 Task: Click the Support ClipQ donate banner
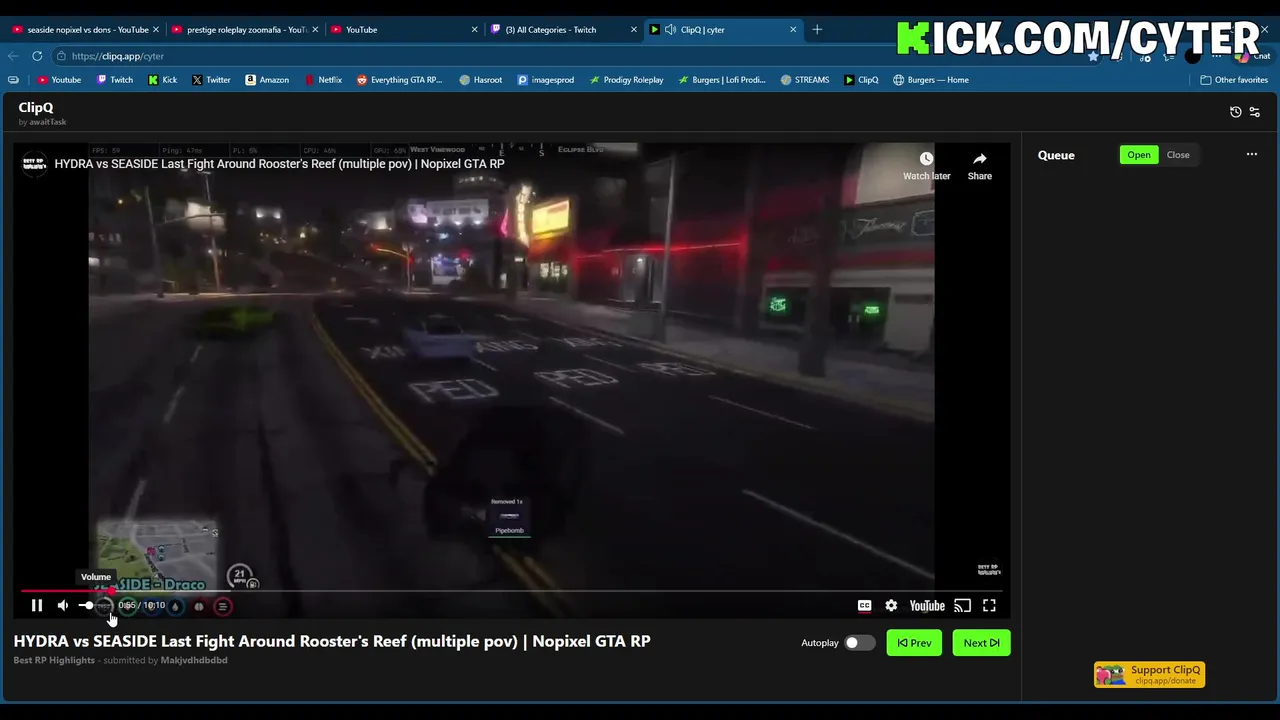(x=1149, y=675)
